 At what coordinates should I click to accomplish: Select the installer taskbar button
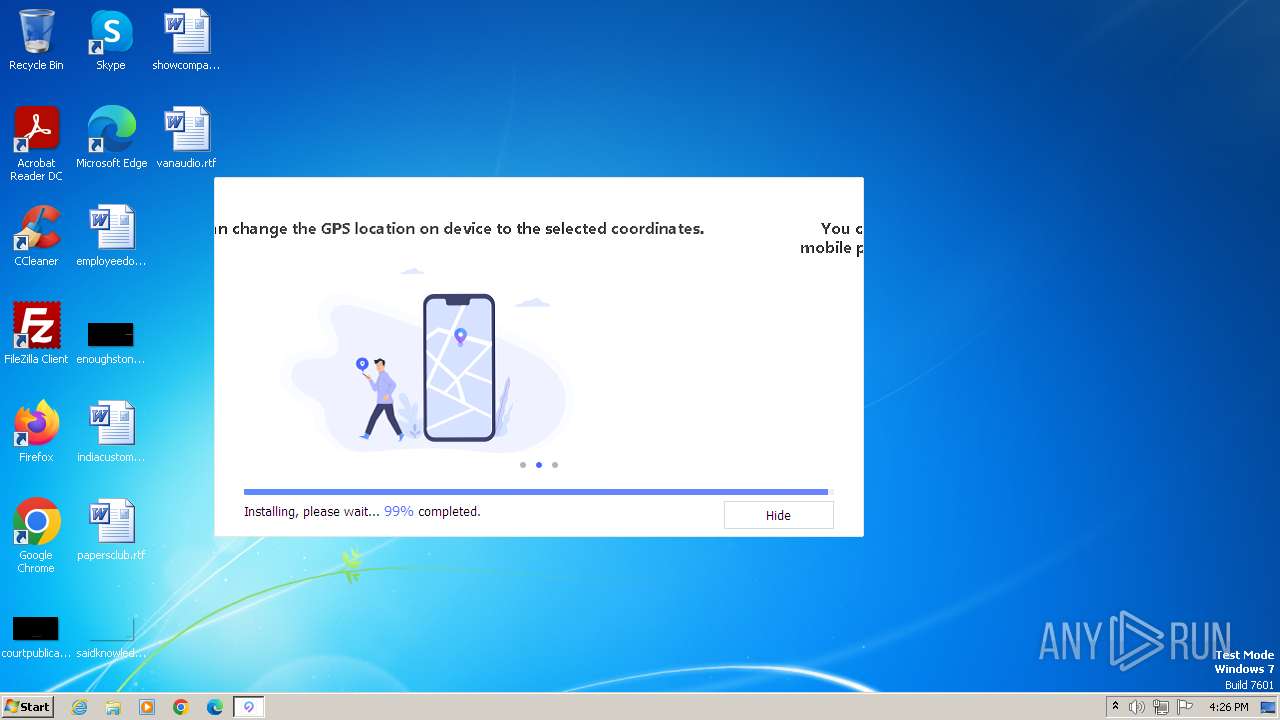pos(249,707)
